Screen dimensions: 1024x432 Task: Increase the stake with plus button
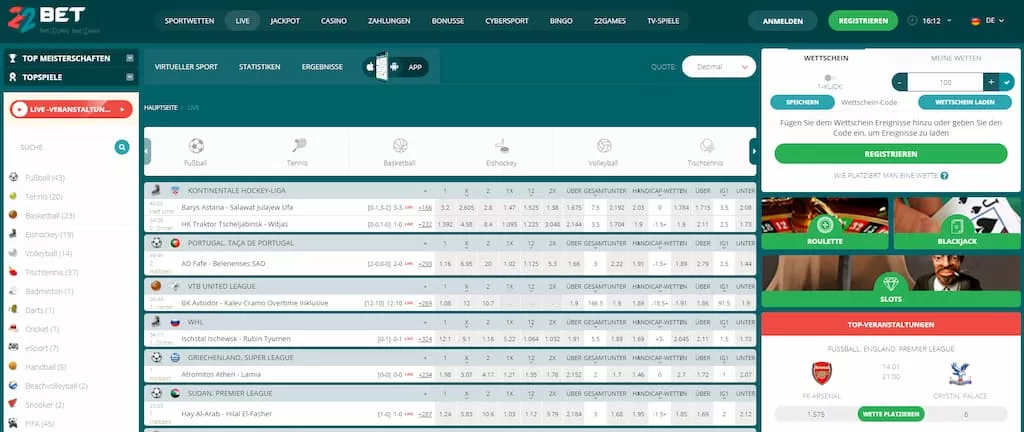[x=991, y=82]
